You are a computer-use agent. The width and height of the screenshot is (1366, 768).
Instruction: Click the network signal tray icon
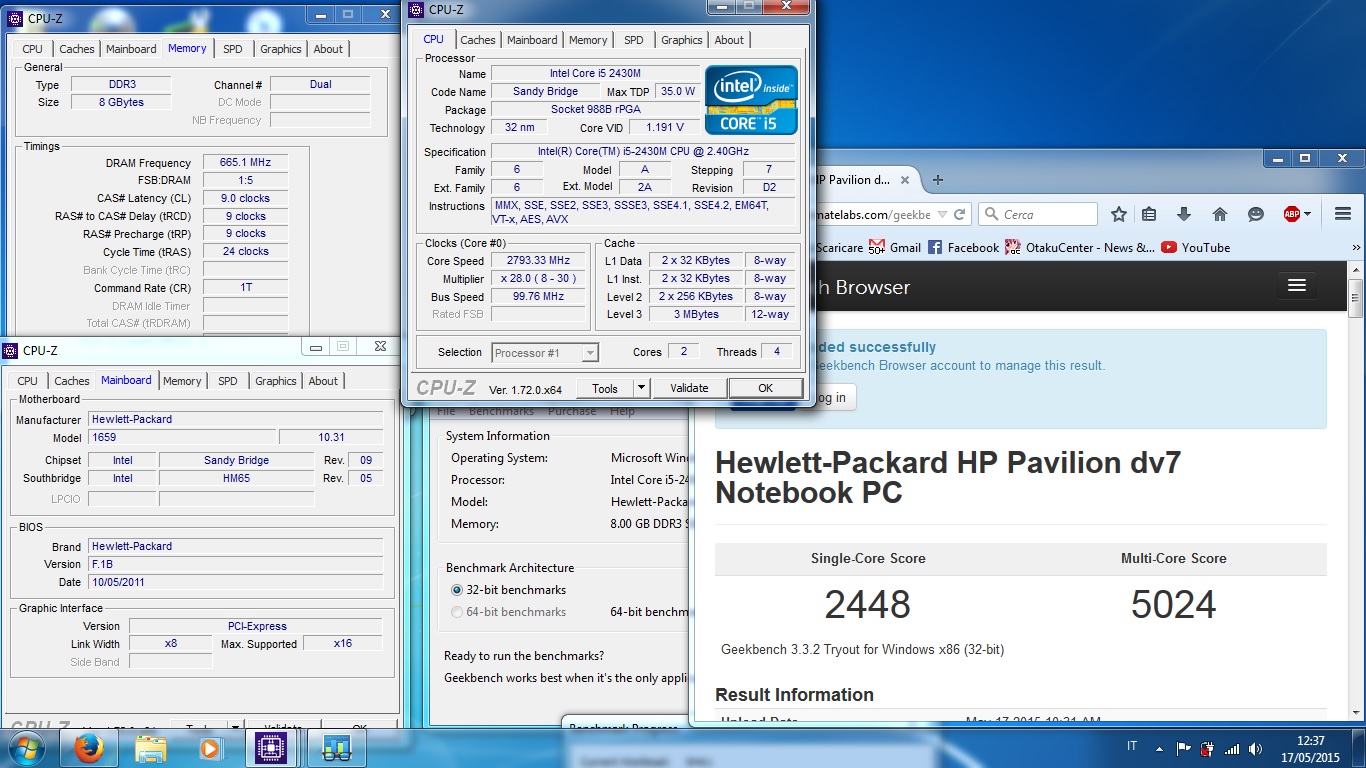1232,748
